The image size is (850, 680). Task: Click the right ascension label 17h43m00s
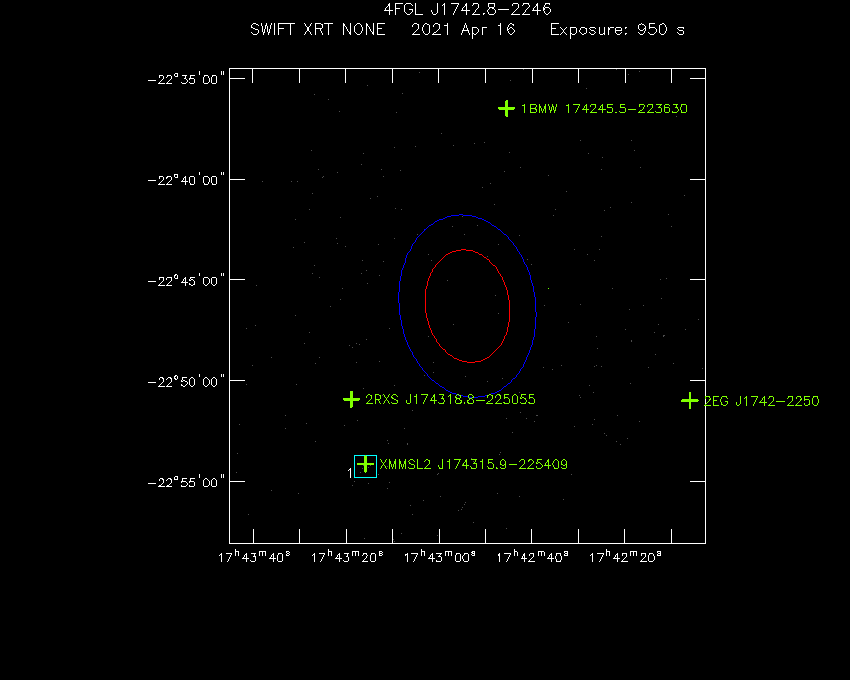click(440, 557)
